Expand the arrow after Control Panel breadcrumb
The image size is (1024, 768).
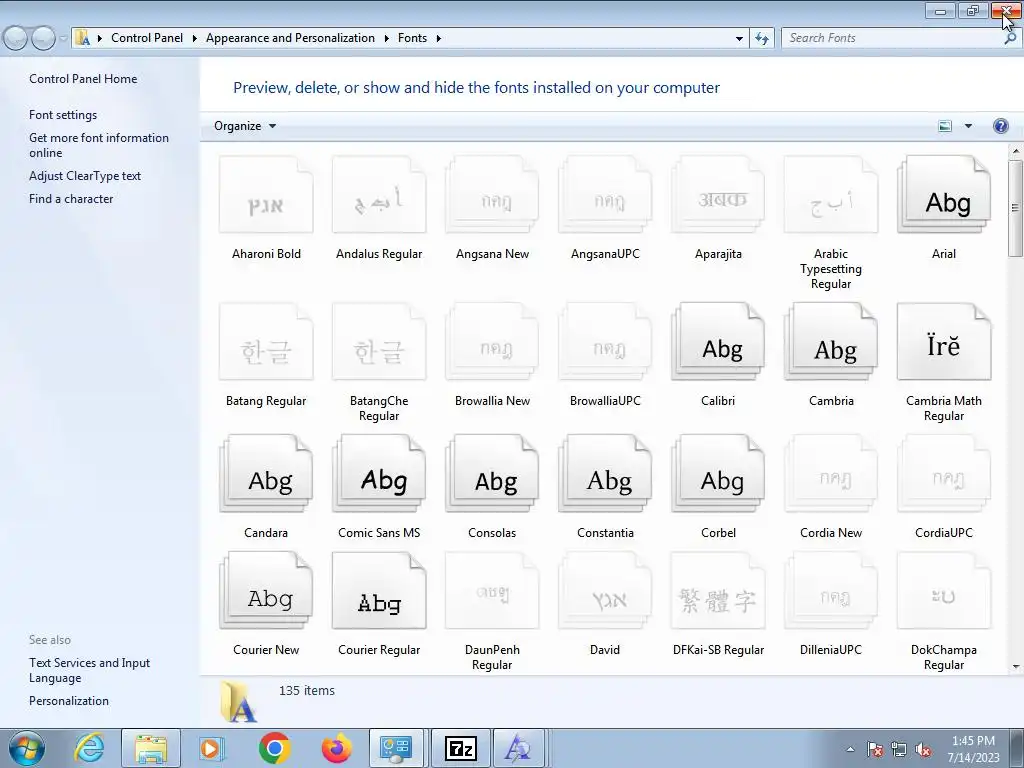coord(195,38)
